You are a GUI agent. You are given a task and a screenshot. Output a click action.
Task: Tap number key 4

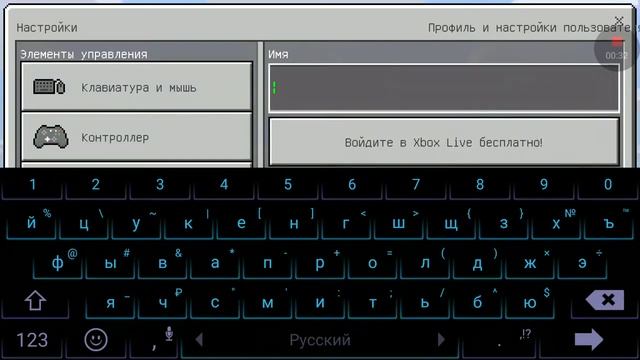[224, 184]
